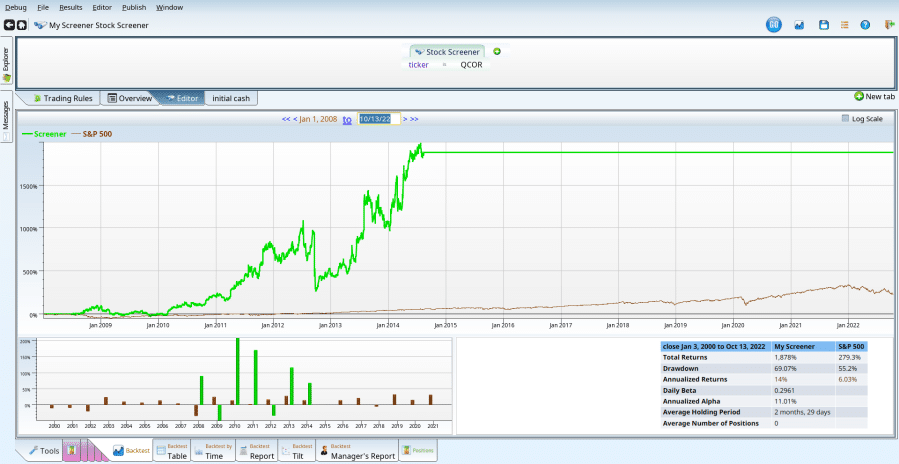
Task: Click the '1,878%' total returns value
Action: (x=785, y=357)
